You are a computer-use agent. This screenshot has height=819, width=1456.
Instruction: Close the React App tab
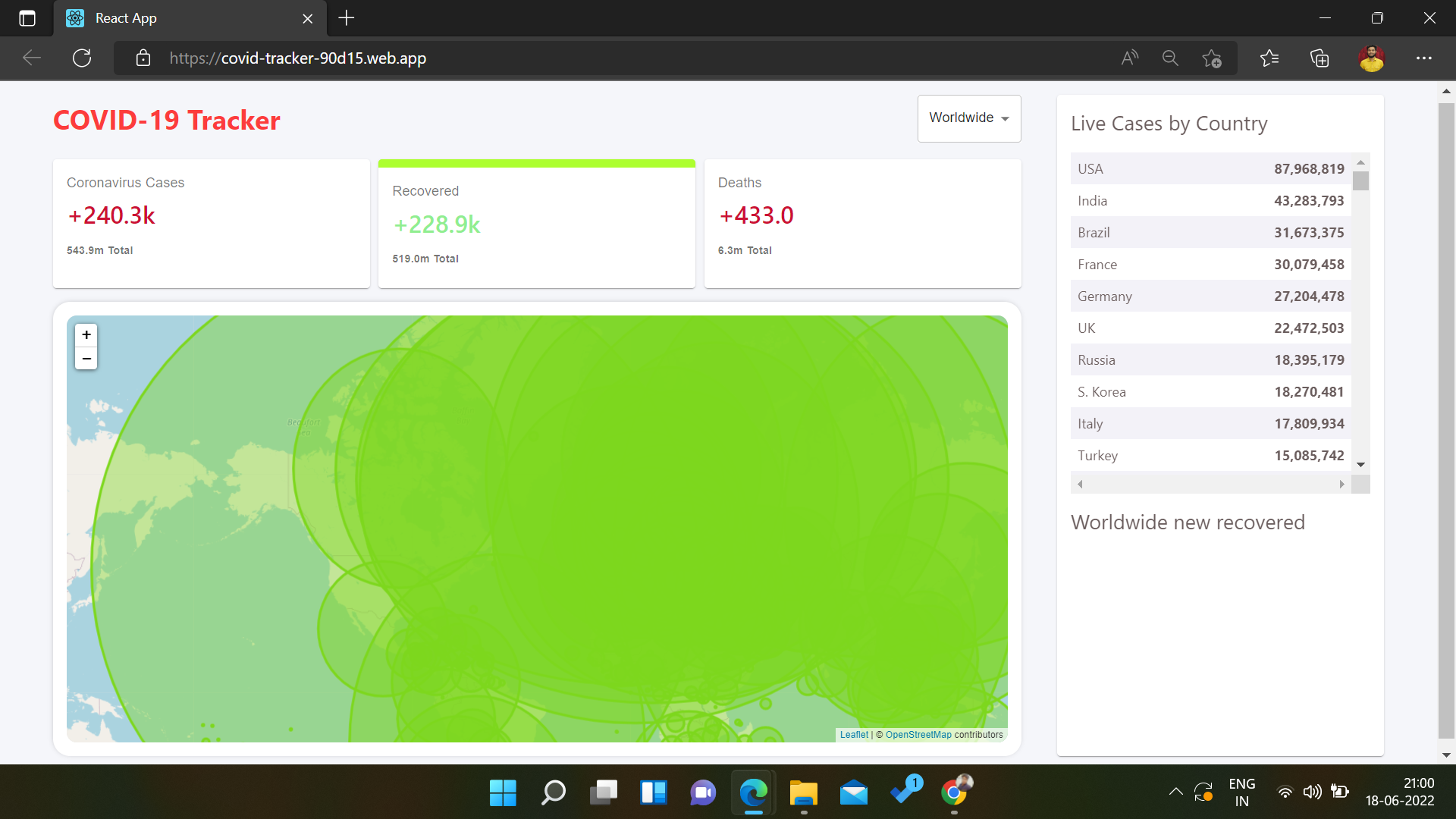[x=308, y=19]
